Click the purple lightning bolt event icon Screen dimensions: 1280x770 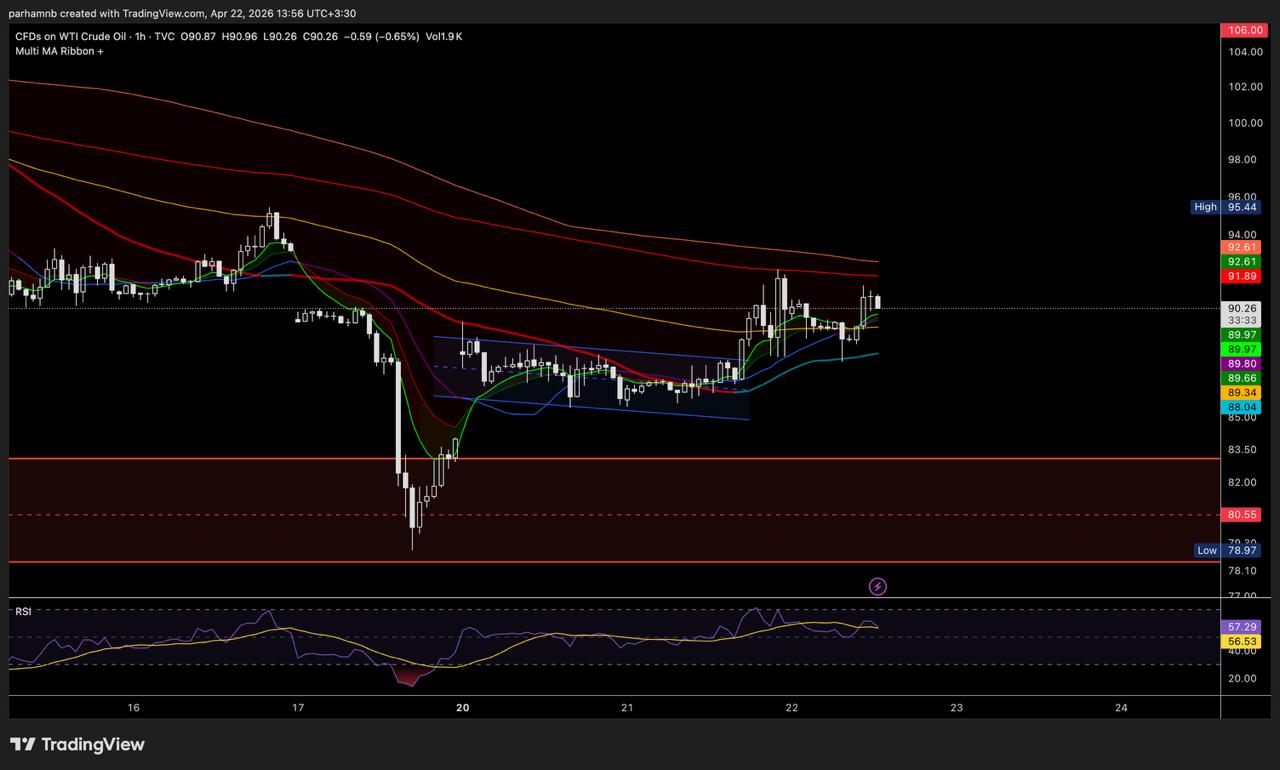click(877, 586)
